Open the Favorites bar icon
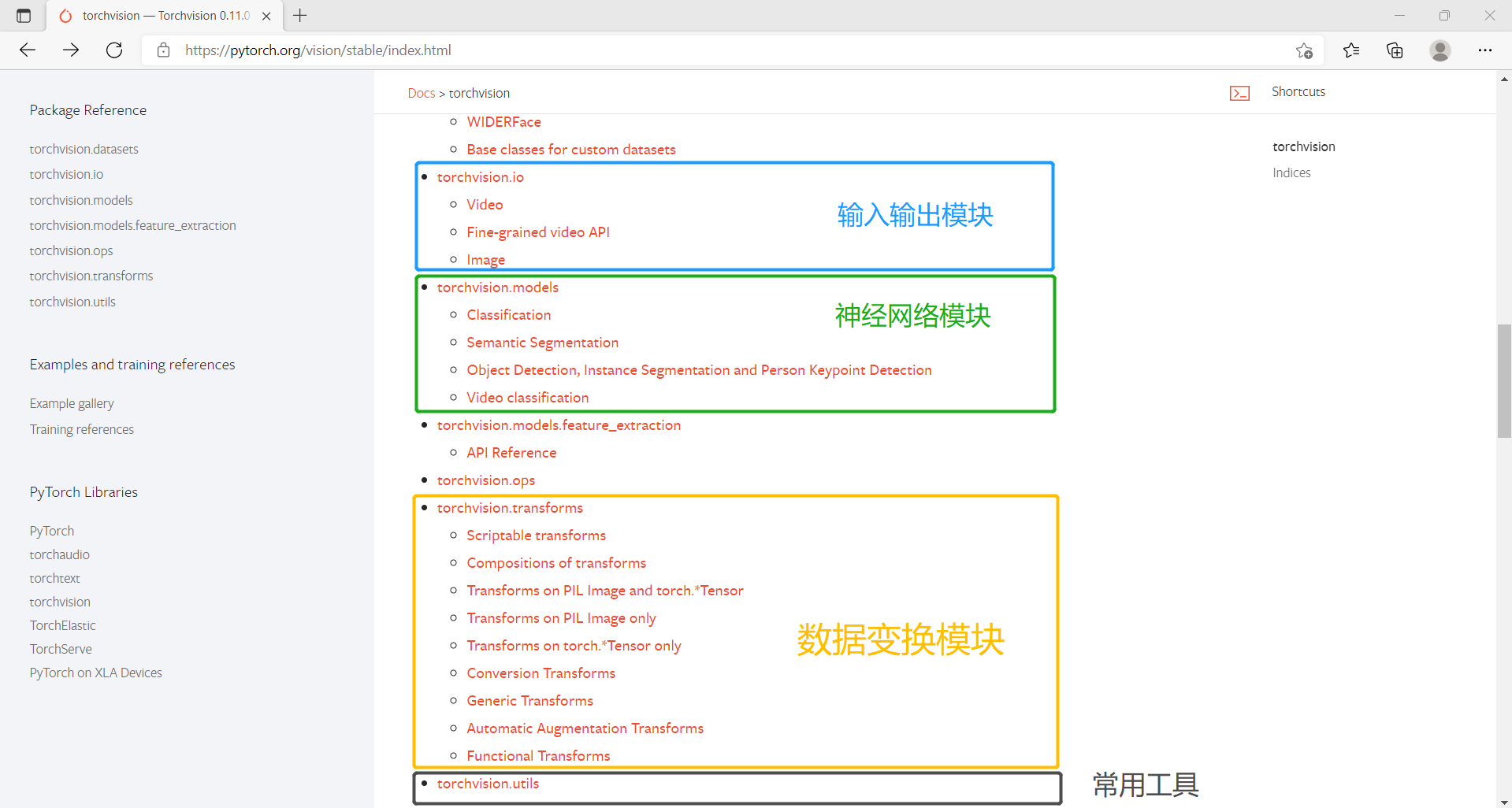This screenshot has height=808, width=1512. pyautogui.click(x=1350, y=50)
